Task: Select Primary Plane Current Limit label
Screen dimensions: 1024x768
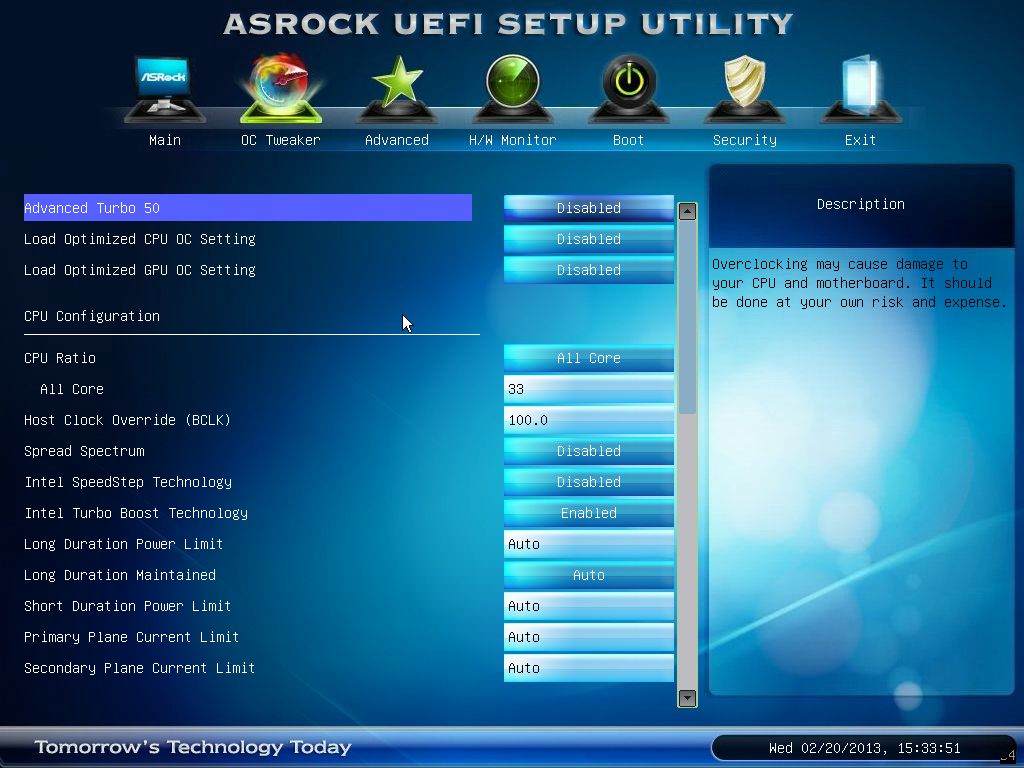Action: (x=131, y=637)
